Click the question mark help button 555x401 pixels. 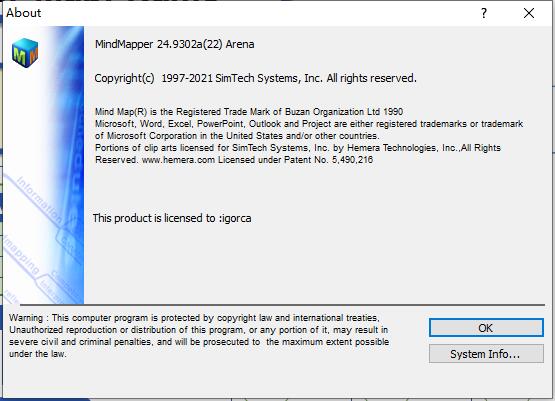tap(484, 13)
